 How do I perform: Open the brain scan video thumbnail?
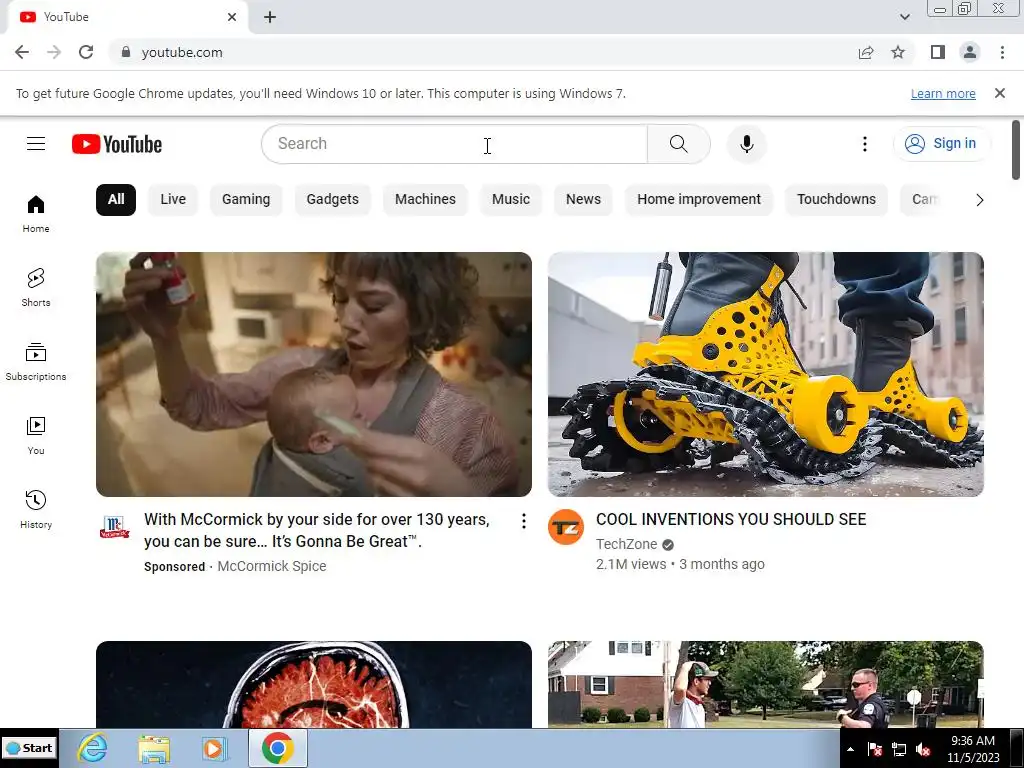313,684
